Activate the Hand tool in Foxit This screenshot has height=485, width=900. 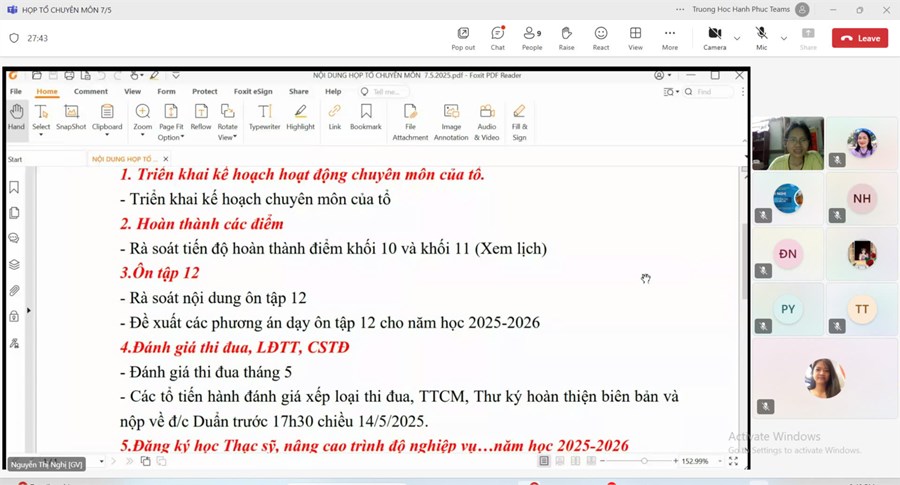click(x=16, y=117)
